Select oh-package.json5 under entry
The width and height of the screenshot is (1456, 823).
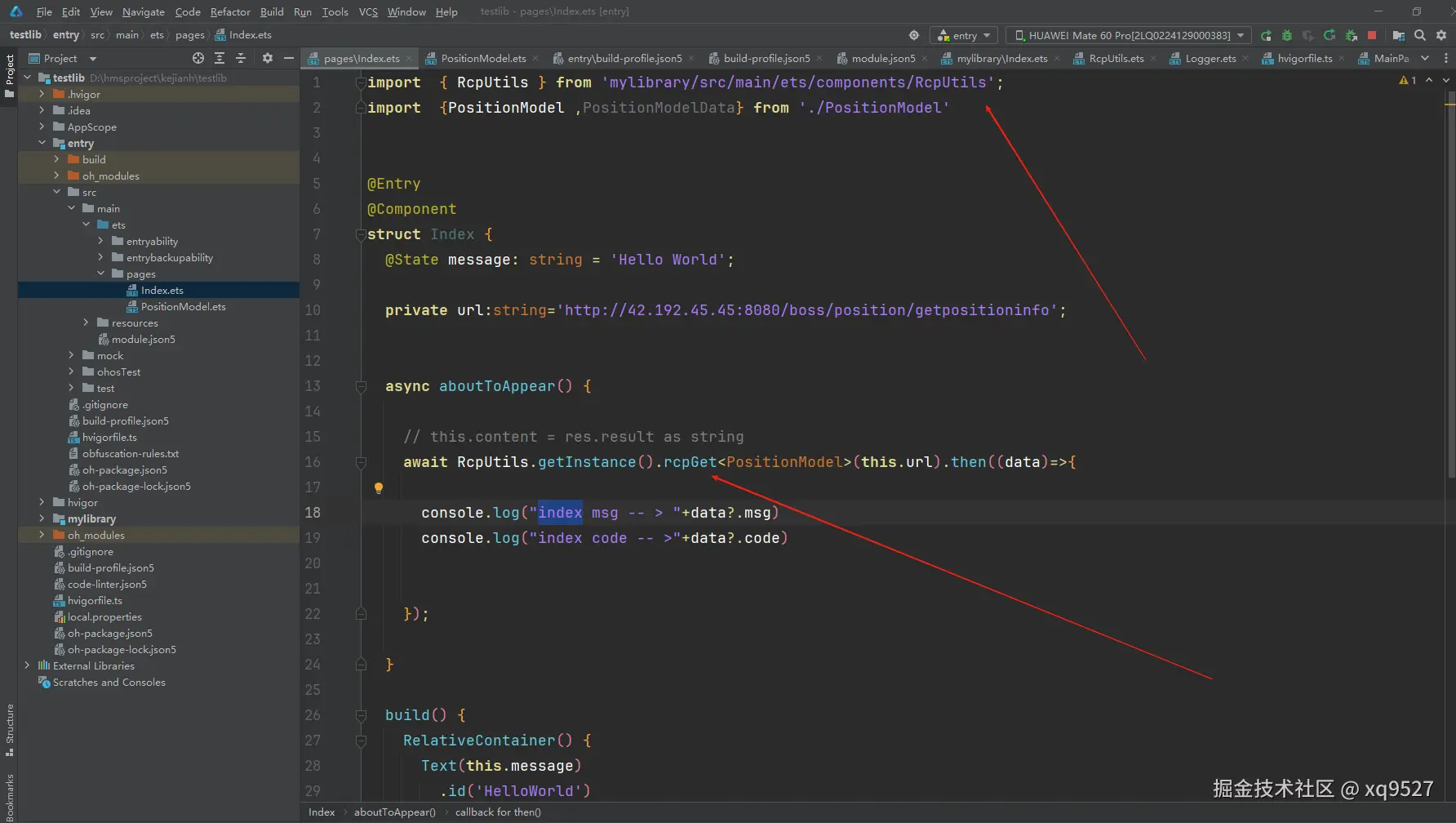[x=124, y=469]
